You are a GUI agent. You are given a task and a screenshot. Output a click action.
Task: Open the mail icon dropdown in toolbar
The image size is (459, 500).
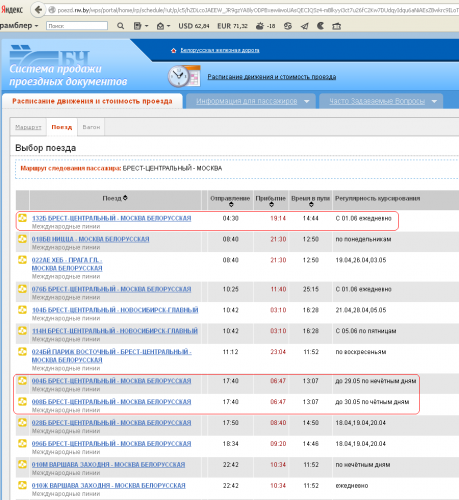(x=163, y=26)
